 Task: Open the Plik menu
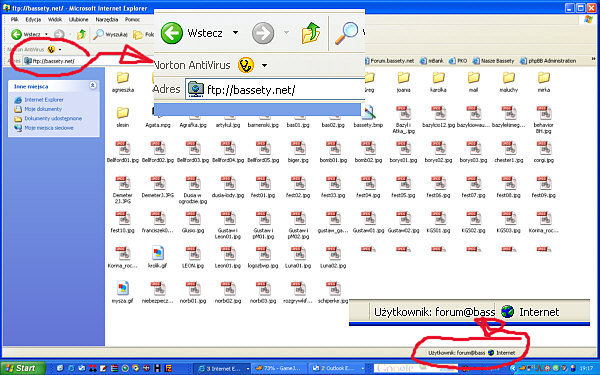[x=15, y=19]
